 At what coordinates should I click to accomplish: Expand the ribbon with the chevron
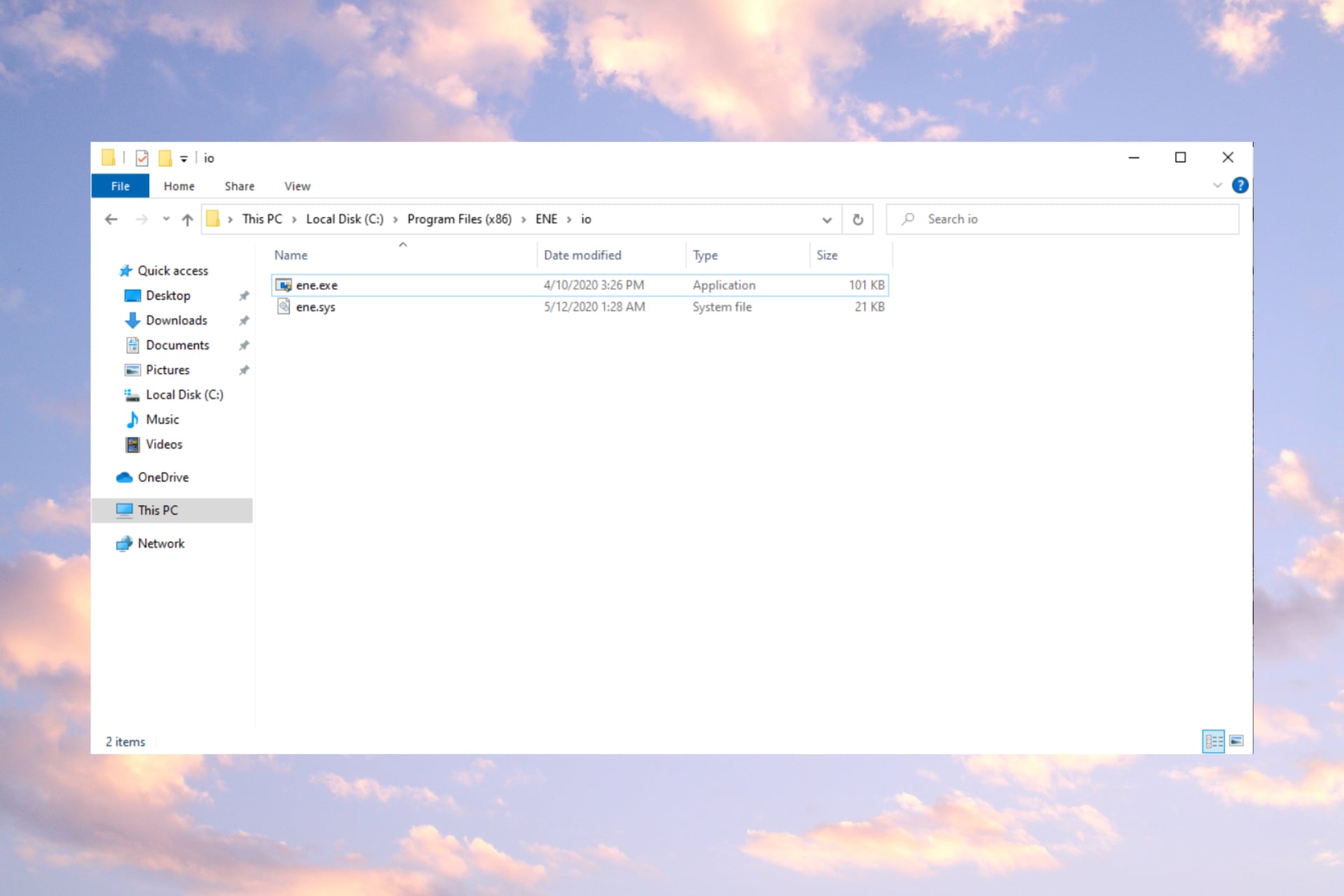(x=1217, y=185)
